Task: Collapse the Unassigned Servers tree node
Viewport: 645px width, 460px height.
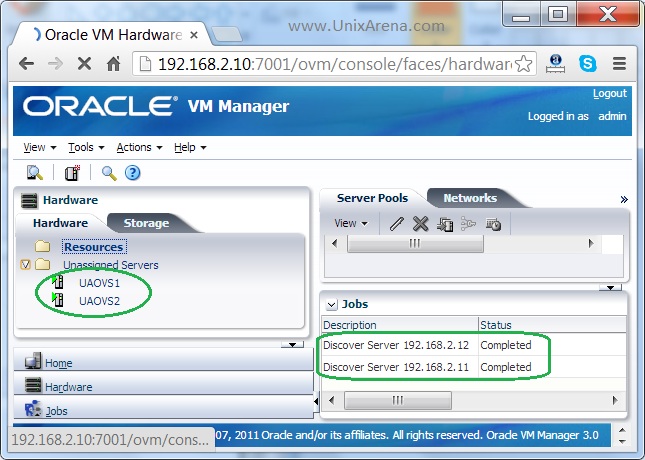Action: pos(25,264)
